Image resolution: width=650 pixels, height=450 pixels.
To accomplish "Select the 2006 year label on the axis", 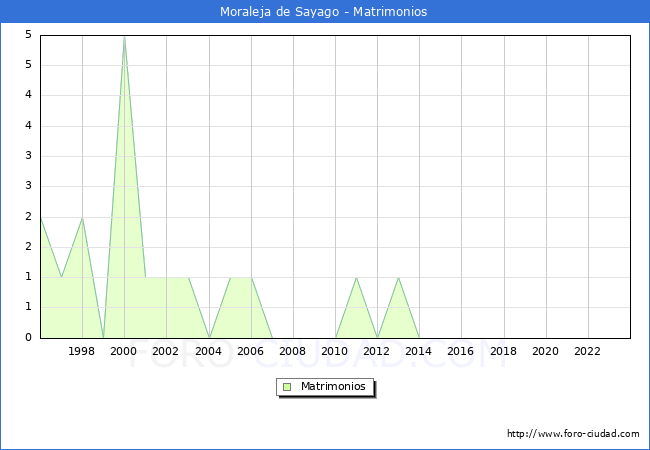I will (250, 351).
